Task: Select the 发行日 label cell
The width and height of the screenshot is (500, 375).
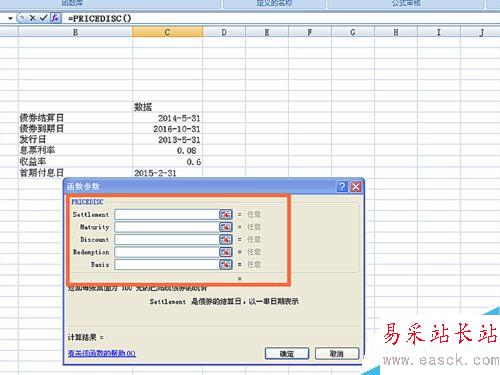Action: coord(75,140)
